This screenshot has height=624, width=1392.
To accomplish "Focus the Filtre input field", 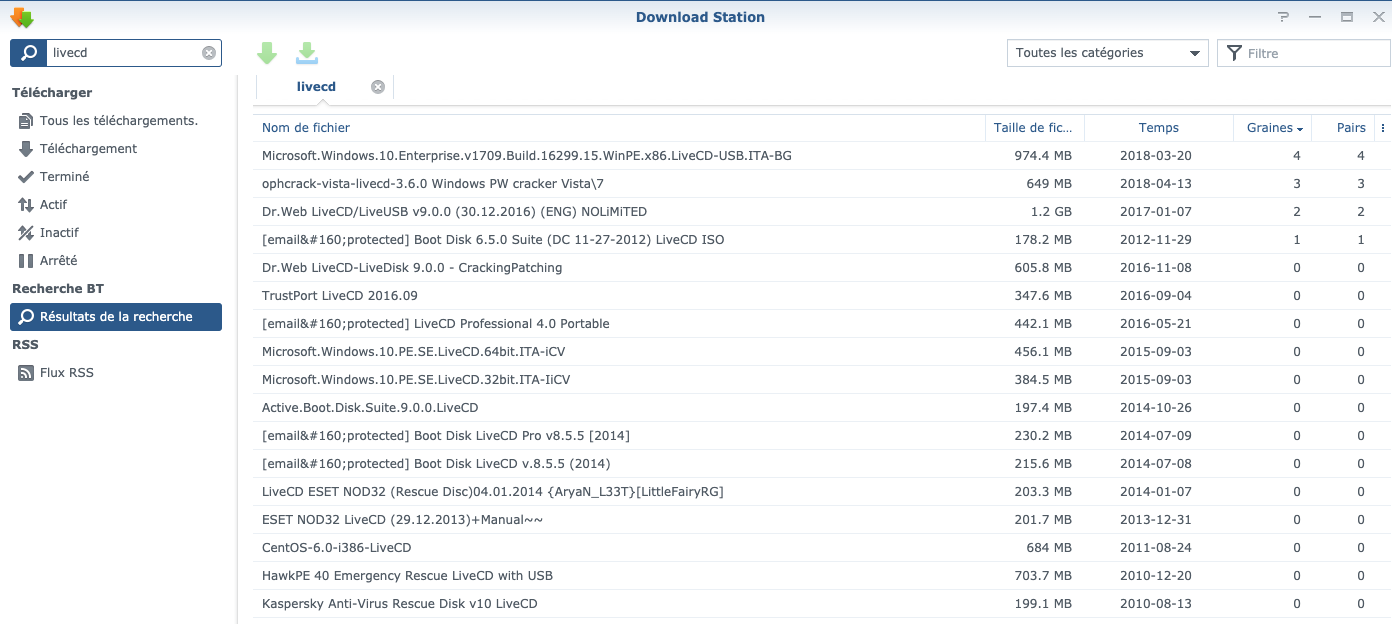I will pyautogui.click(x=1303, y=53).
